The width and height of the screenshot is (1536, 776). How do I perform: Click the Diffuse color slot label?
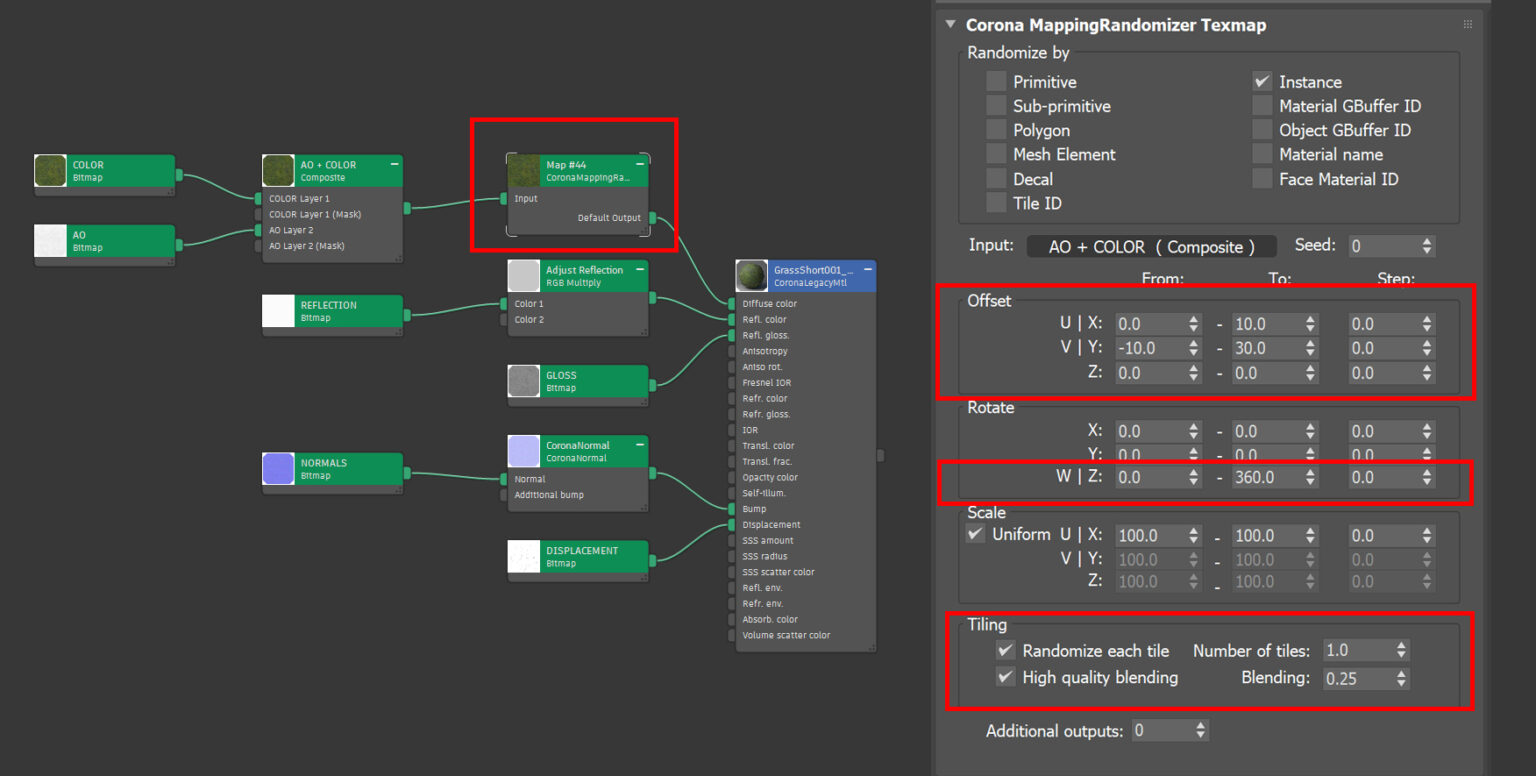coord(768,303)
